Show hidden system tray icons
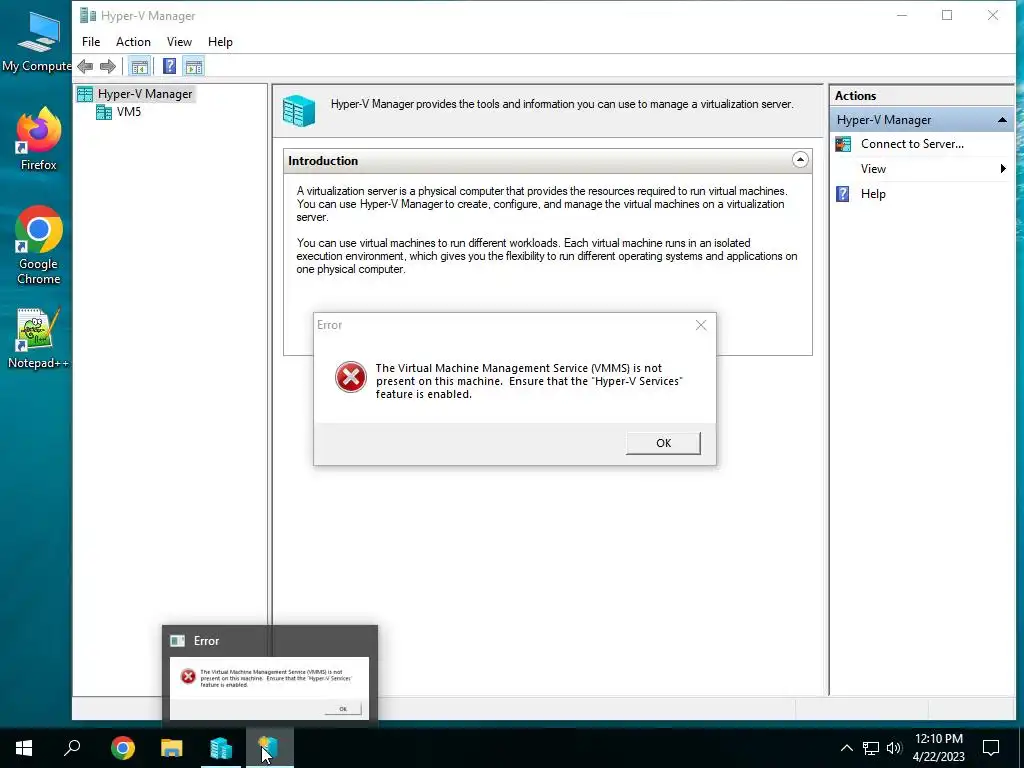Image resolution: width=1024 pixels, height=768 pixels. (846, 748)
